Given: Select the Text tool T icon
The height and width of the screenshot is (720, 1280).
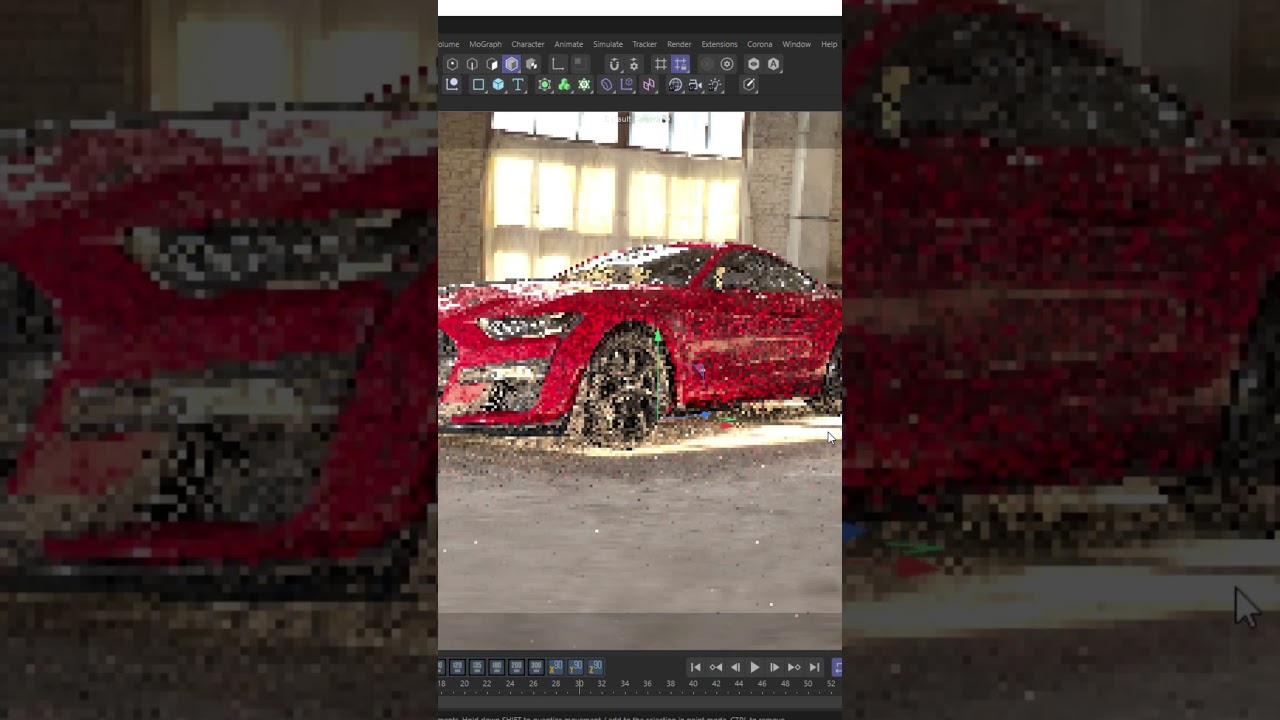Looking at the screenshot, I should [x=518, y=85].
